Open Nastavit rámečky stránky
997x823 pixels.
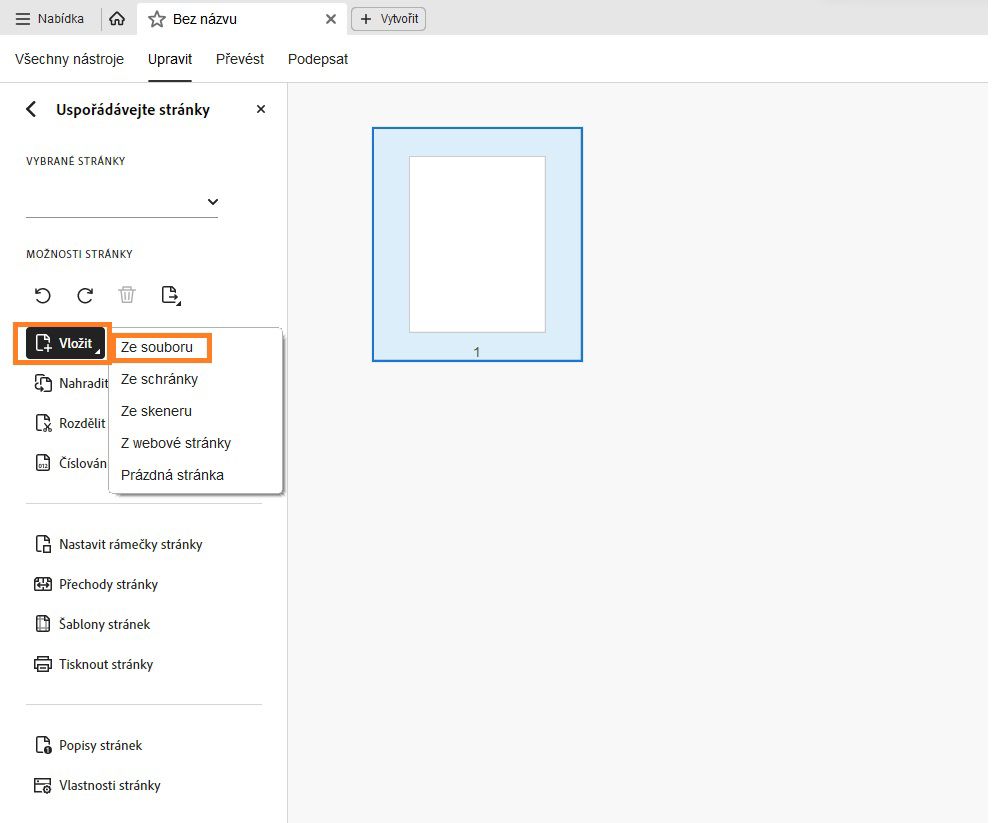(x=118, y=544)
